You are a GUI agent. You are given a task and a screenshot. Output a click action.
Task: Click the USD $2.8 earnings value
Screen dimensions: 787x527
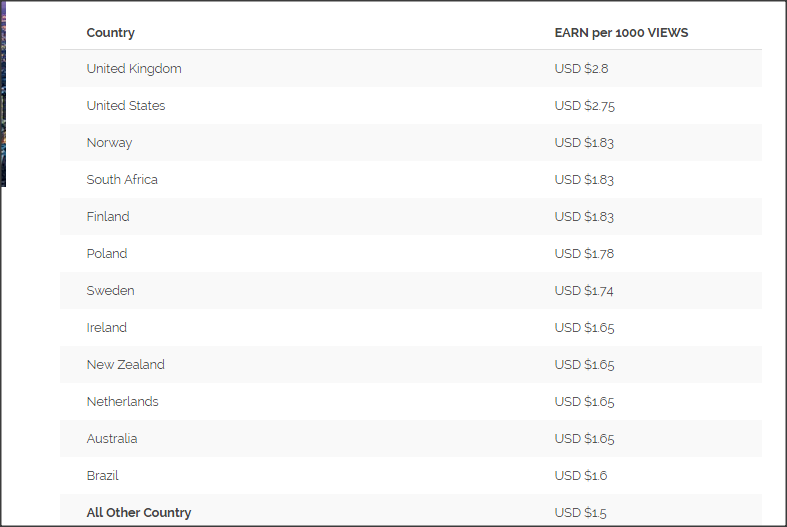coord(581,69)
